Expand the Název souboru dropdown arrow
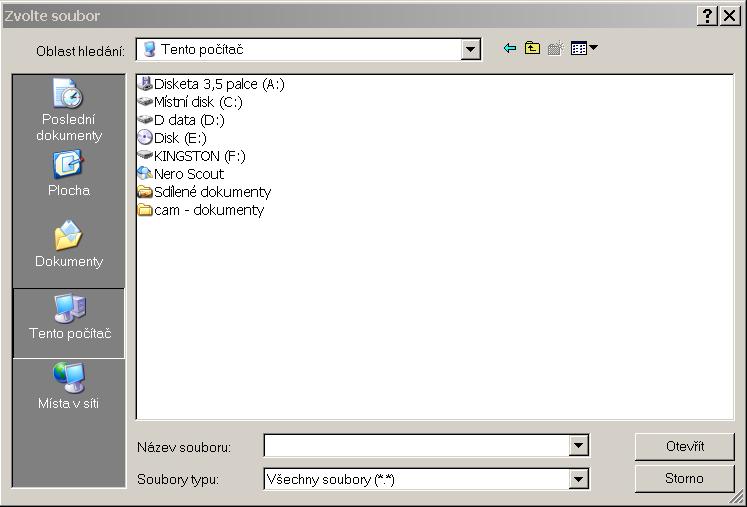This screenshot has height=507, width=747. pyautogui.click(x=579, y=446)
